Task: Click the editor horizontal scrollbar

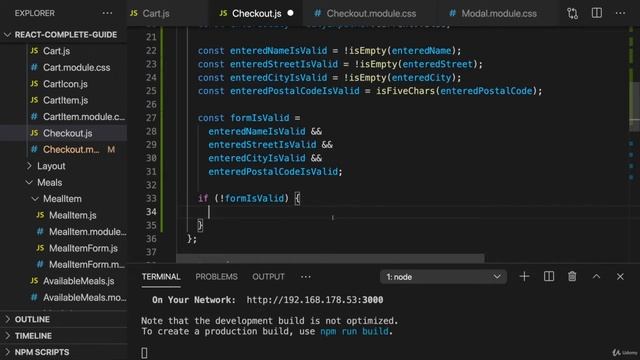Action: (x=330, y=258)
